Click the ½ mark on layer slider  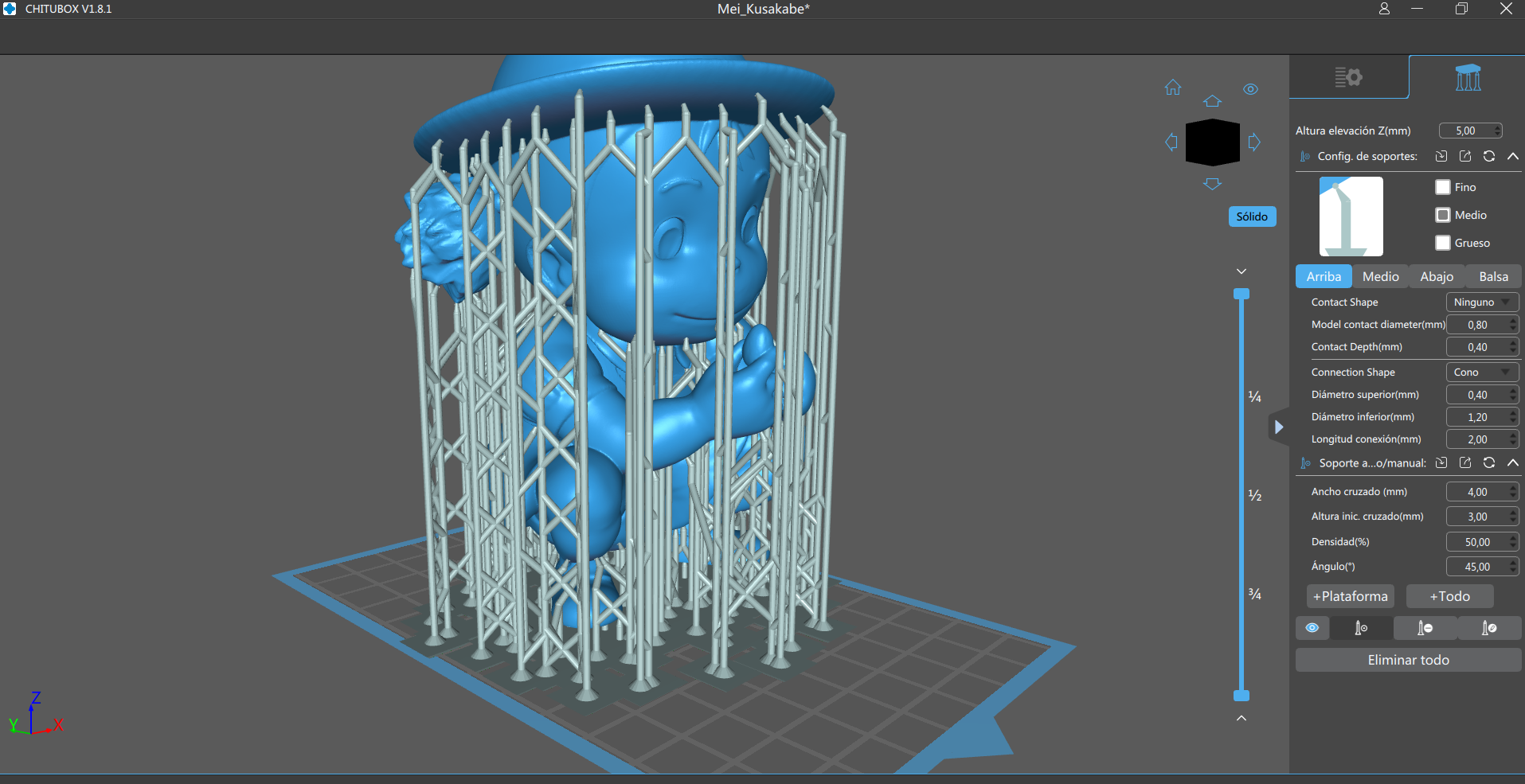(x=1254, y=496)
